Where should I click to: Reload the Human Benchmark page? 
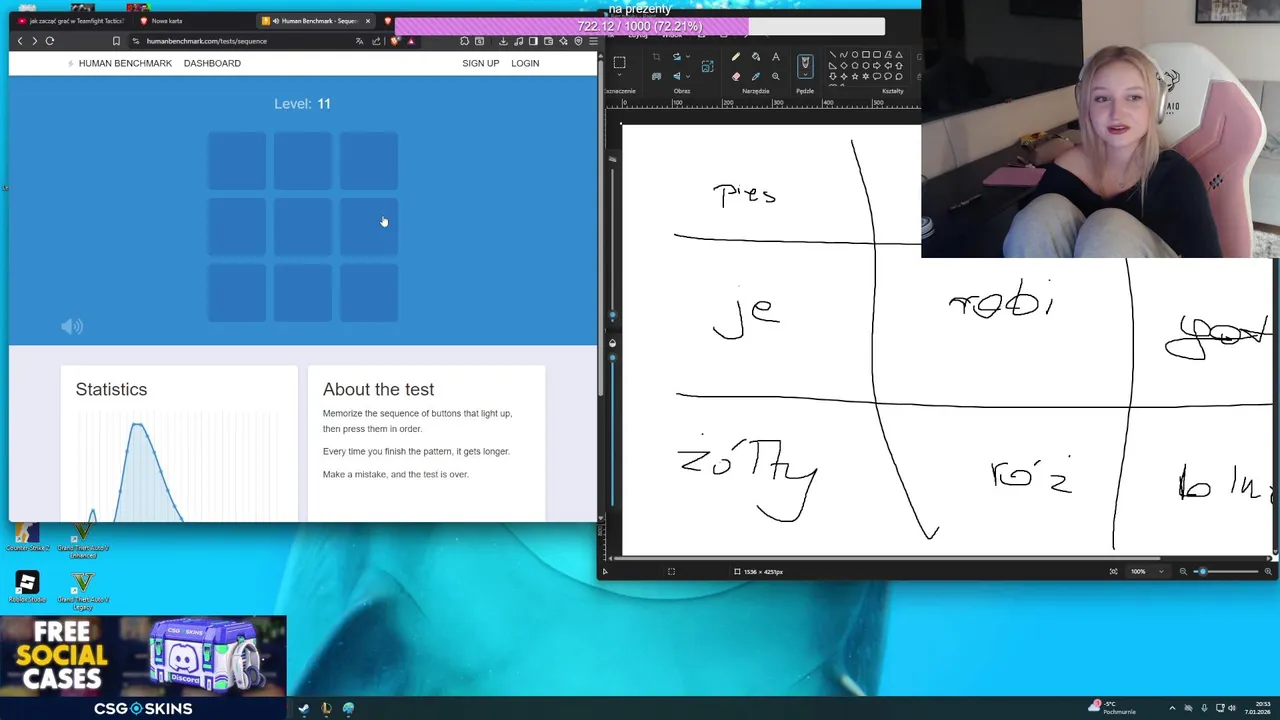point(50,41)
